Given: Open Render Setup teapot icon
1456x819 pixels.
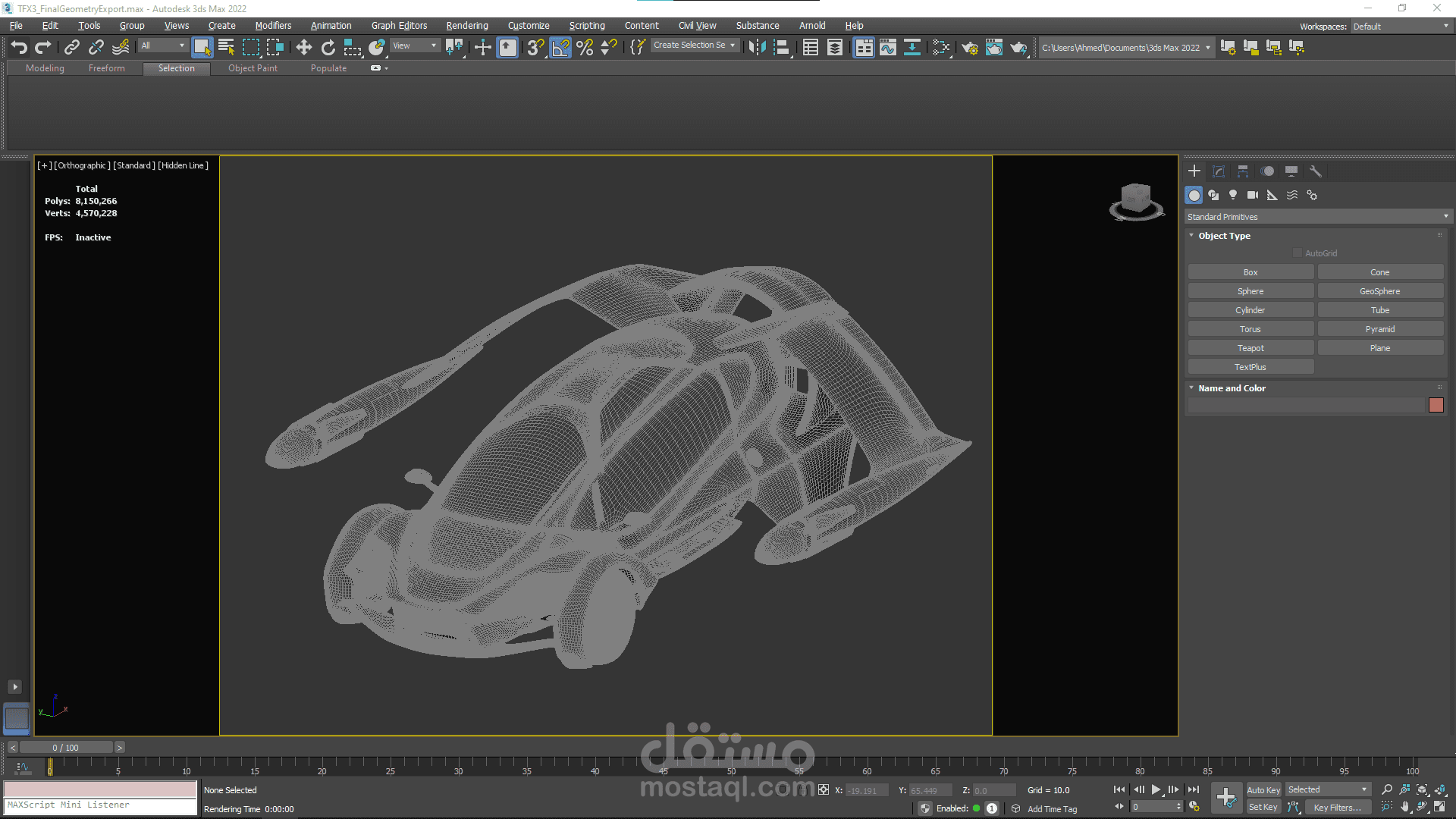Looking at the screenshot, I should tap(969, 48).
